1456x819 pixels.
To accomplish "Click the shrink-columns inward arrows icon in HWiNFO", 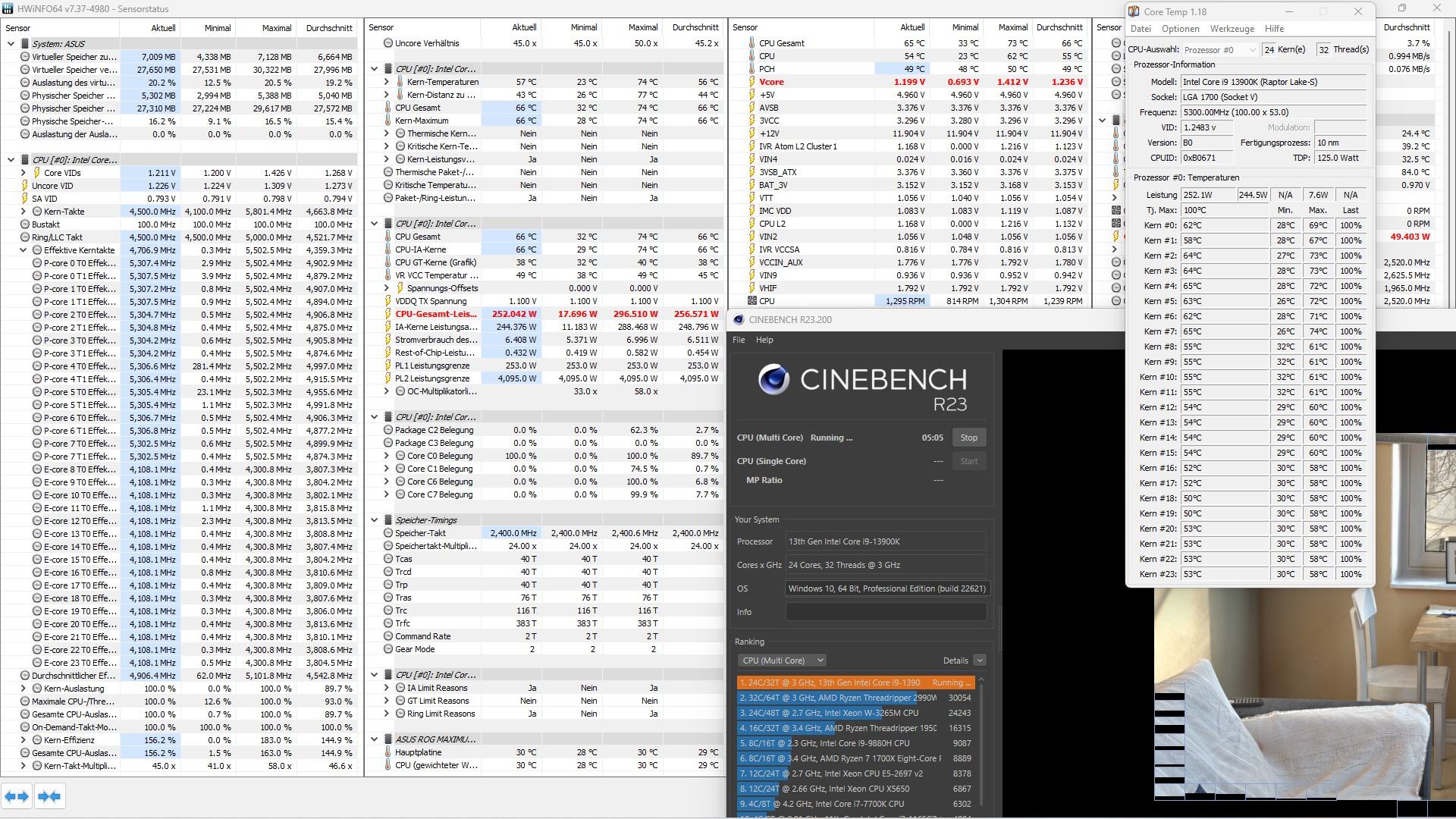I will 49,796.
